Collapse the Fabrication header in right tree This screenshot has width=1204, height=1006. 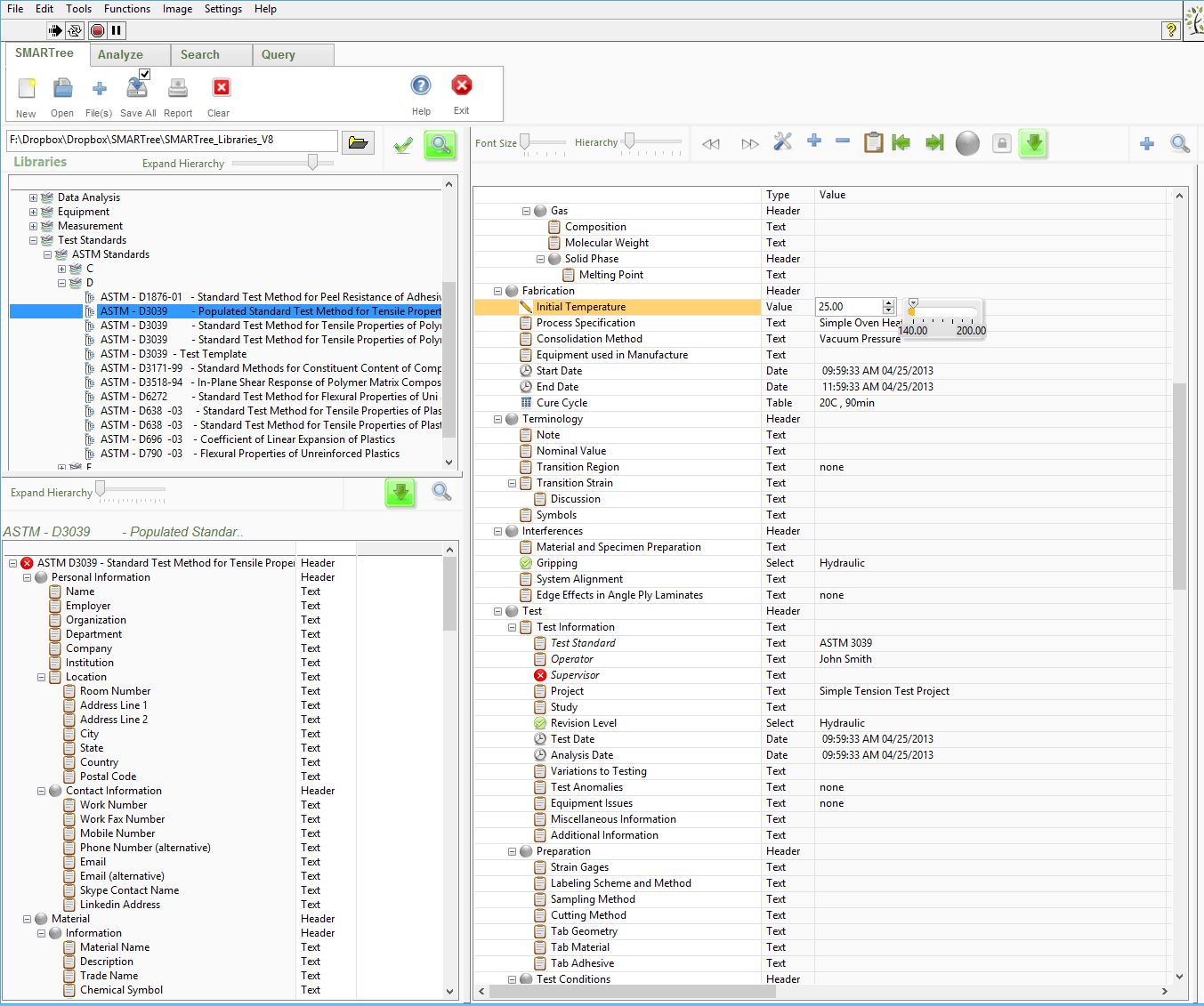pyautogui.click(x=497, y=291)
